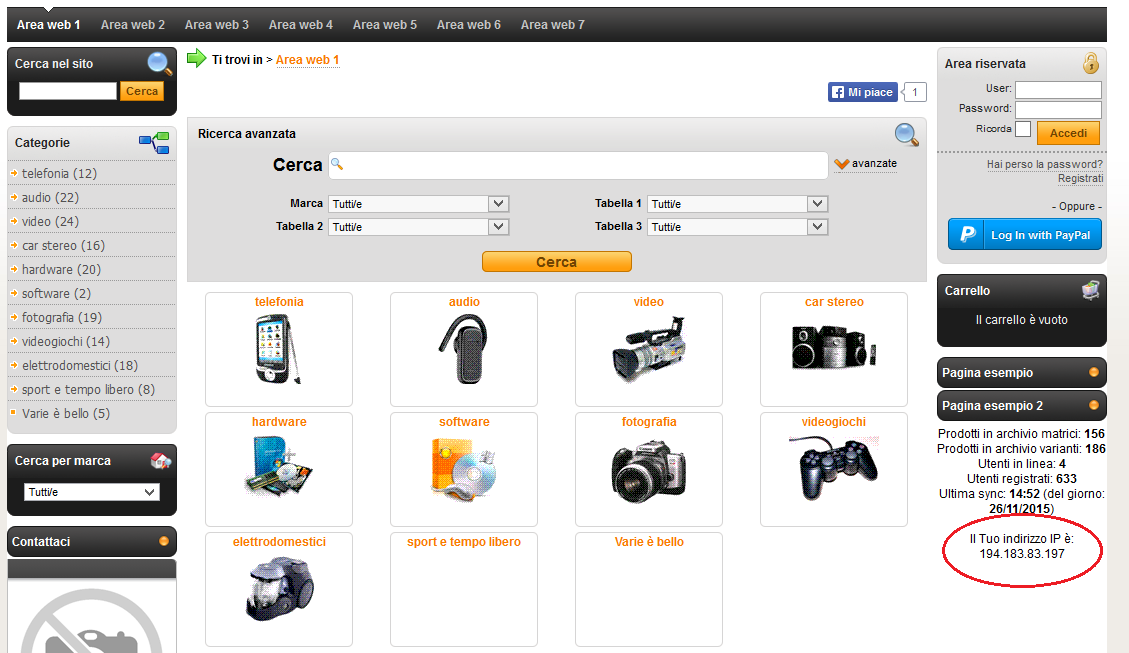Click the magnifier icon in Cerca nel sito
The height and width of the screenshot is (653, 1129).
point(159,63)
